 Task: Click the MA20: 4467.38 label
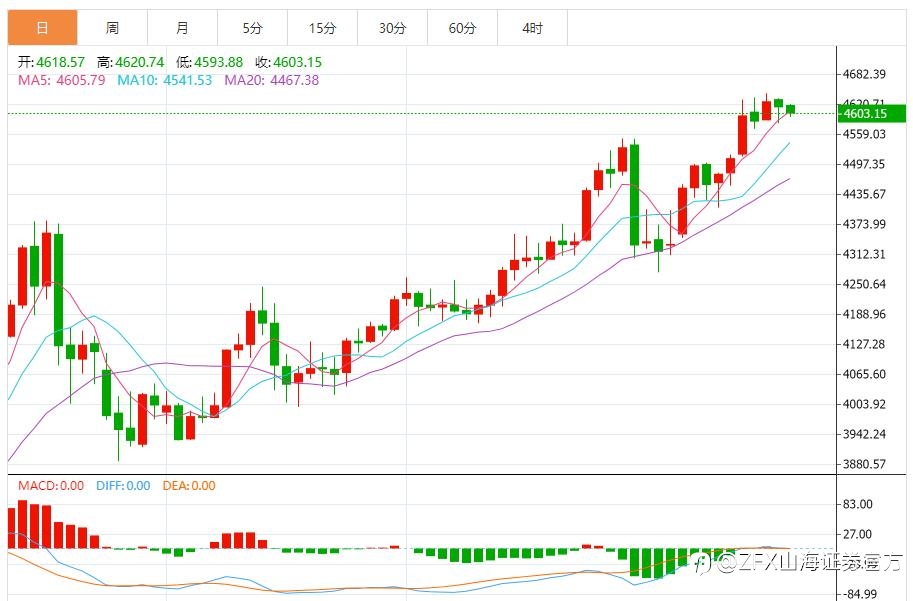pos(272,80)
